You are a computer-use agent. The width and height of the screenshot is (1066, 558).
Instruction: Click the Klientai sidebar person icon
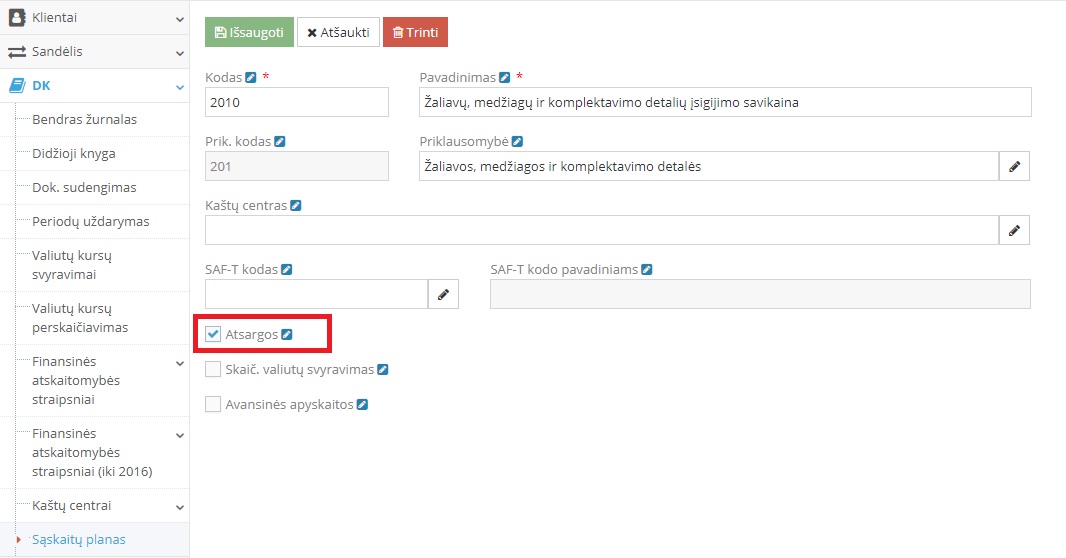click(x=17, y=18)
